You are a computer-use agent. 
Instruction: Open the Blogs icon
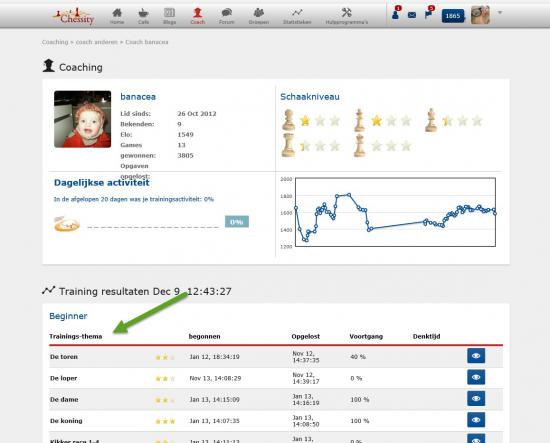point(169,13)
